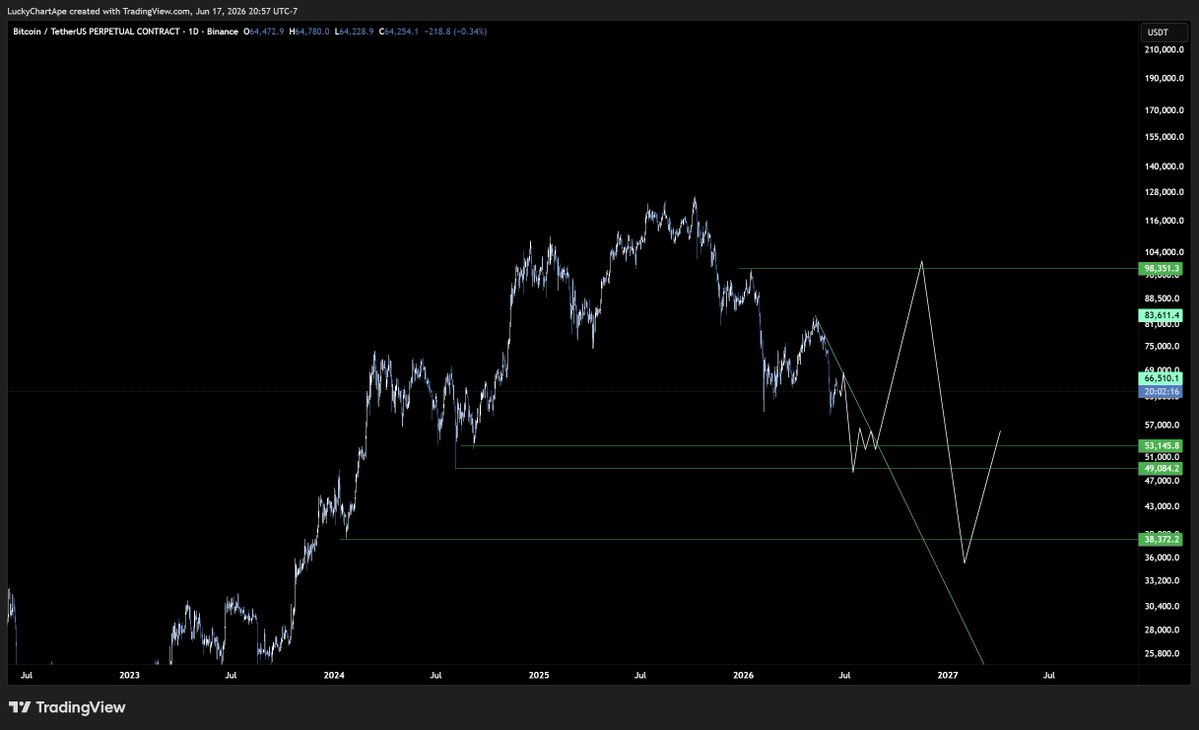Screen dimensions: 1199x730
Task: Click the 2023 label on time axis
Action: [x=130, y=675]
